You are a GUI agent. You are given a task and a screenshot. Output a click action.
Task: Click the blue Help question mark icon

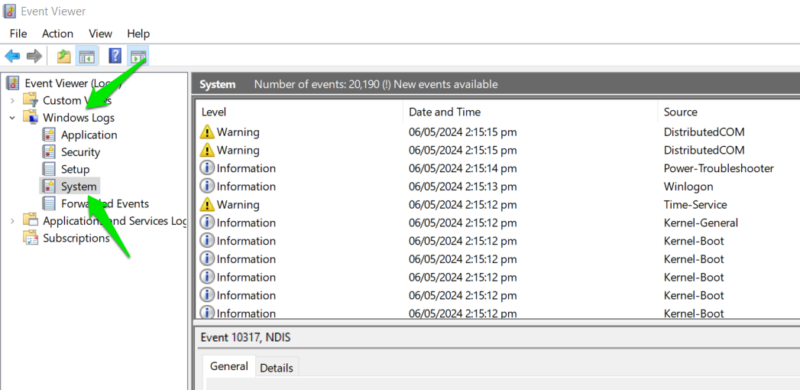tap(115, 56)
